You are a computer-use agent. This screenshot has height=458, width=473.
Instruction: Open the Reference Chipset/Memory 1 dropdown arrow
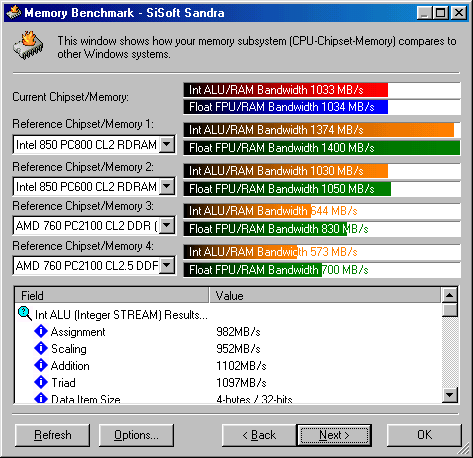tap(167, 145)
